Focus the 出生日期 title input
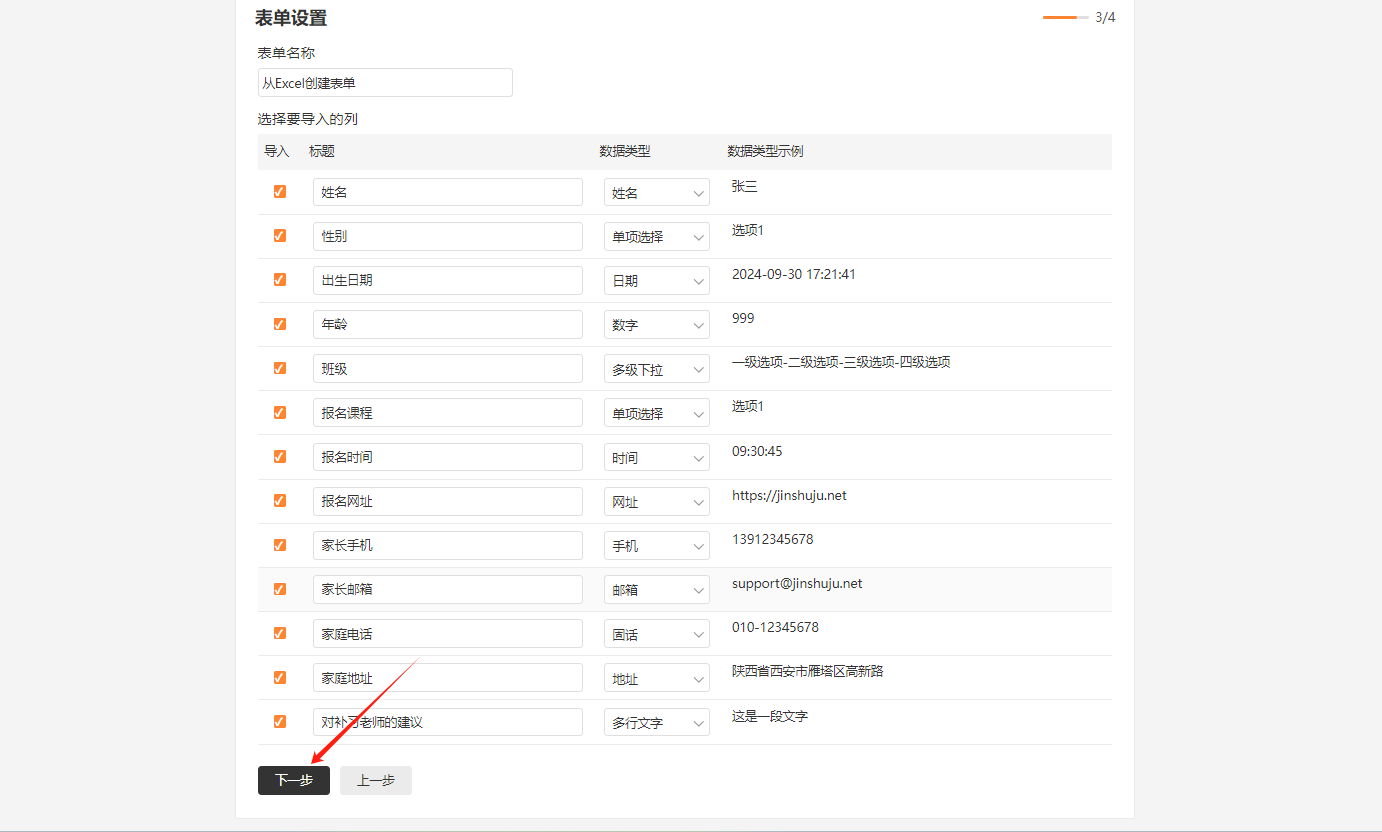The height and width of the screenshot is (832, 1382). tap(448, 280)
